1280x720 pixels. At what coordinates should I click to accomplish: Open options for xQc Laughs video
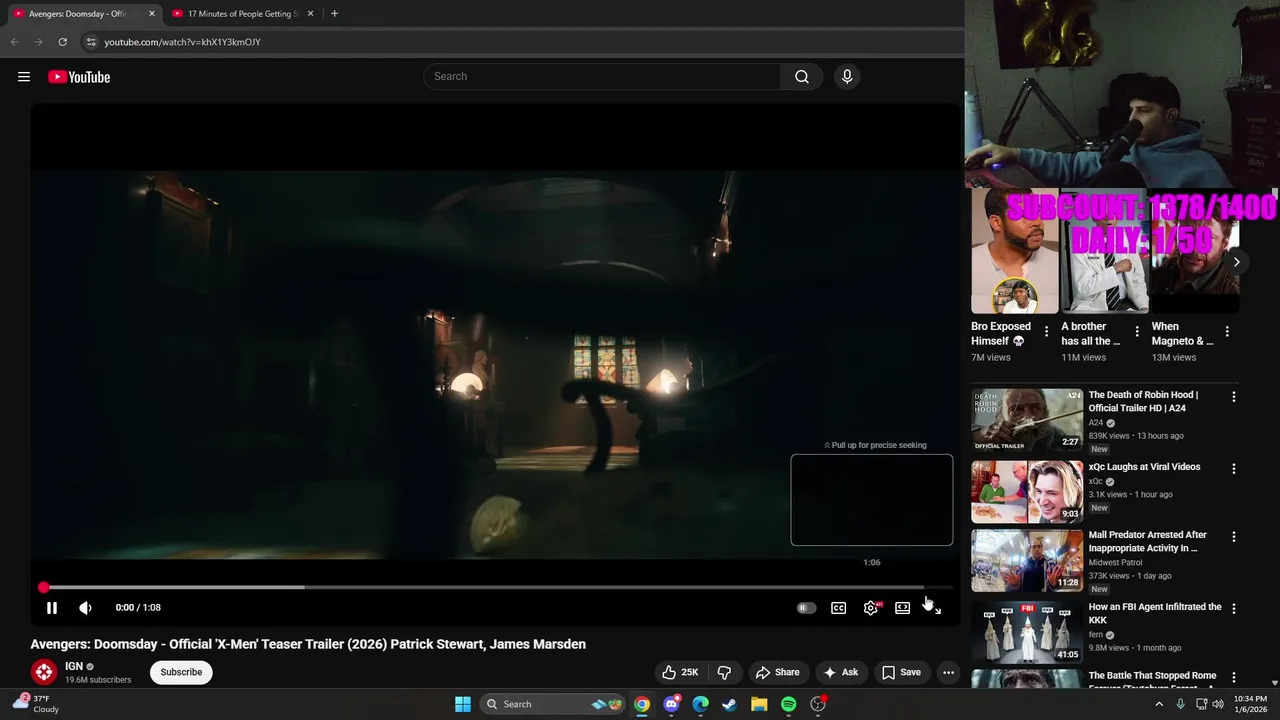[1233, 469]
